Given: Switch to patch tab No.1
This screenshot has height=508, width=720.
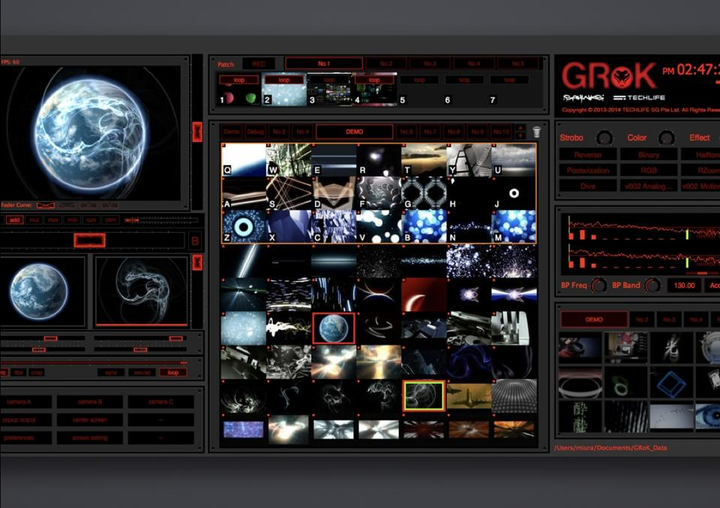Looking at the screenshot, I should point(324,63).
